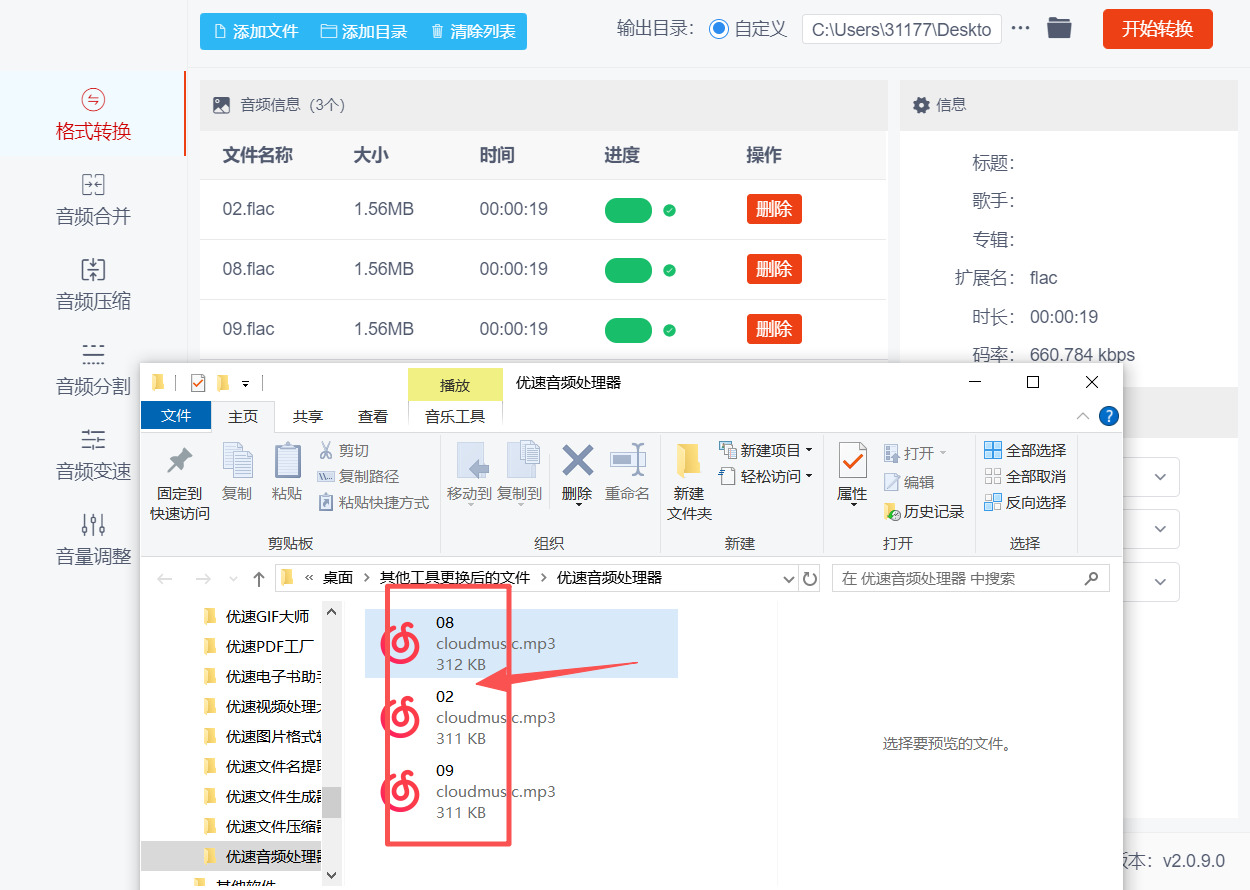Open the 优速GIF大师 folder in tree
The image size is (1250, 890).
258,616
